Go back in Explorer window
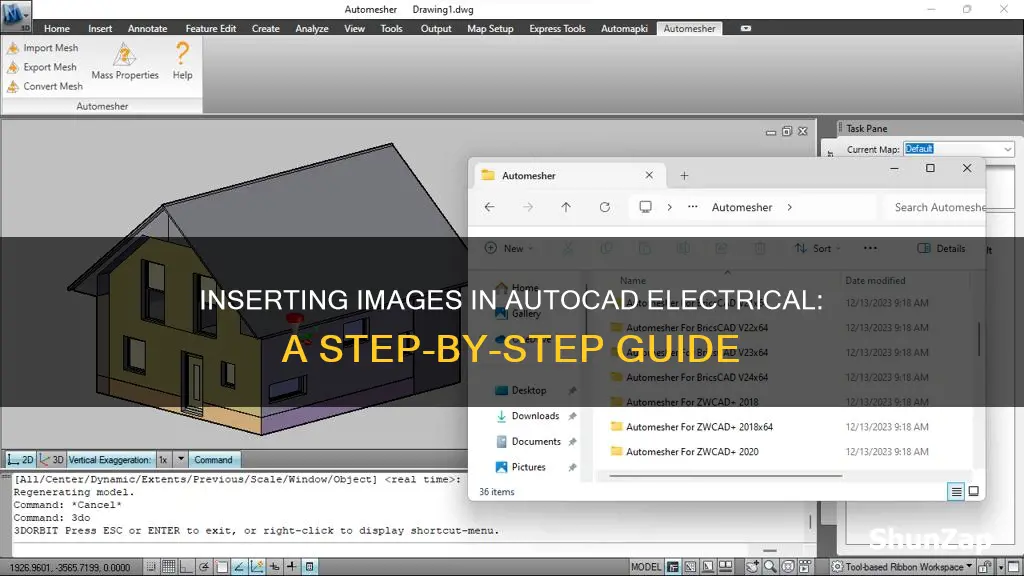 click(489, 207)
